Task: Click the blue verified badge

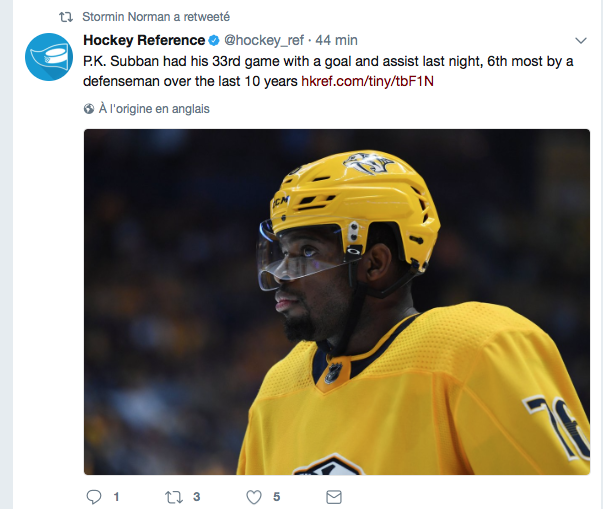Action: click(213, 41)
